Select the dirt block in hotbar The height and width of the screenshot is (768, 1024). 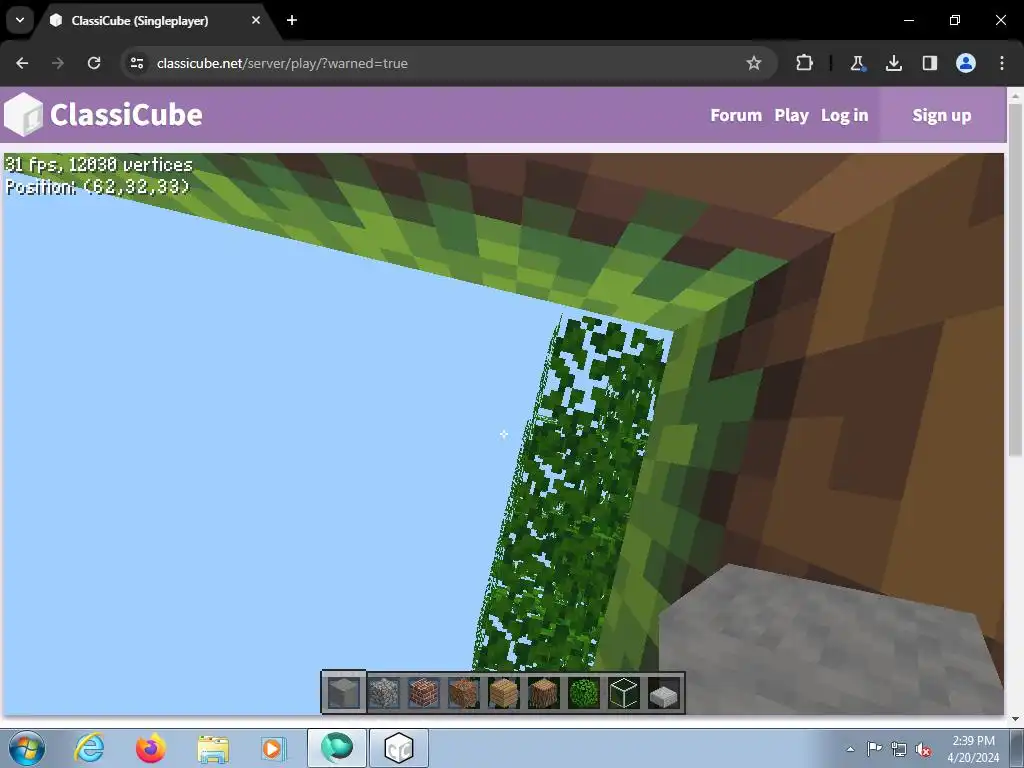pos(464,693)
